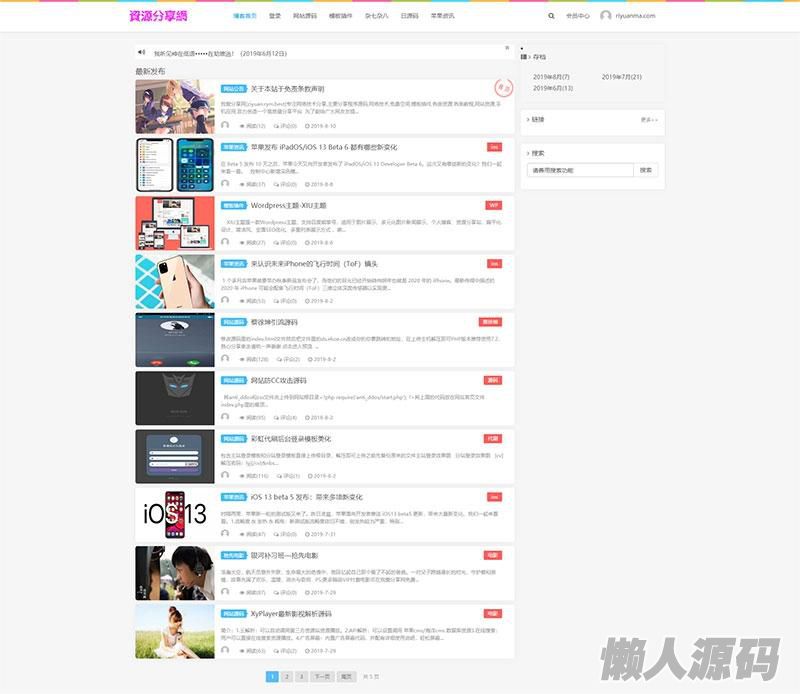800x694 pixels.
Task: Click the 最新发布 section heading
Action: coord(150,71)
